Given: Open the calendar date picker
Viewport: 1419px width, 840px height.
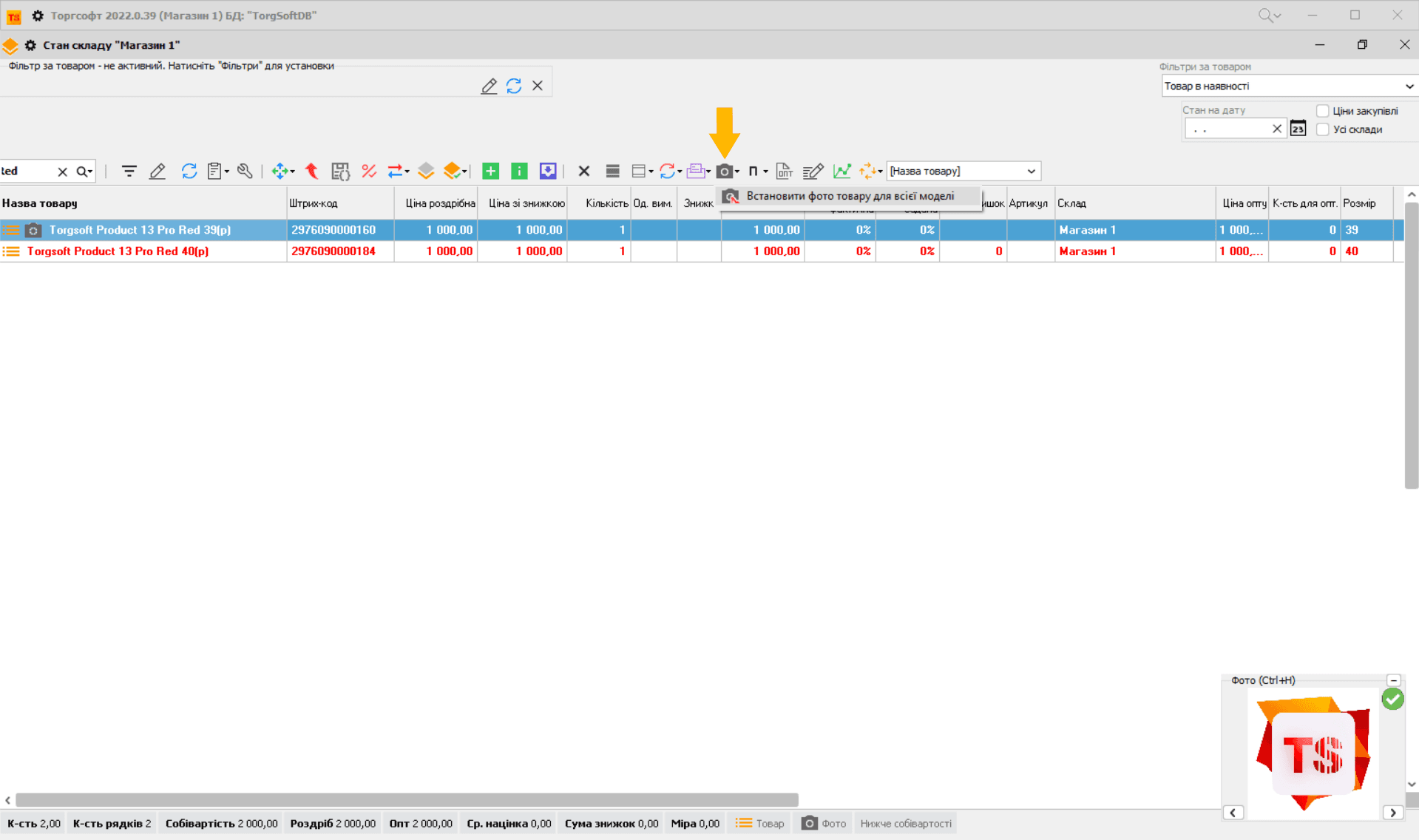Looking at the screenshot, I should (x=1298, y=129).
